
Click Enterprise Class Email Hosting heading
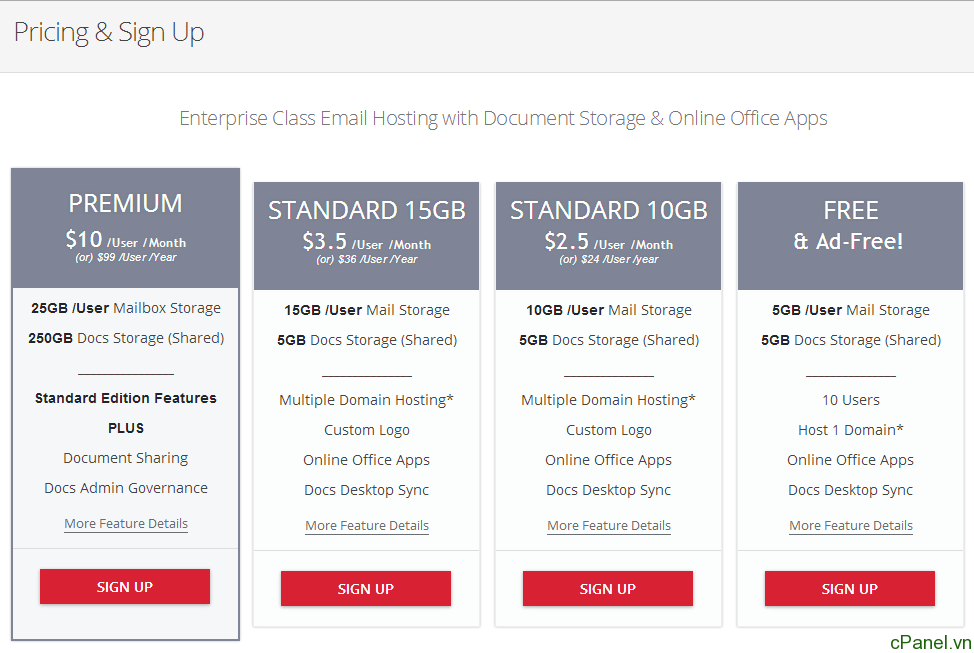[503, 118]
